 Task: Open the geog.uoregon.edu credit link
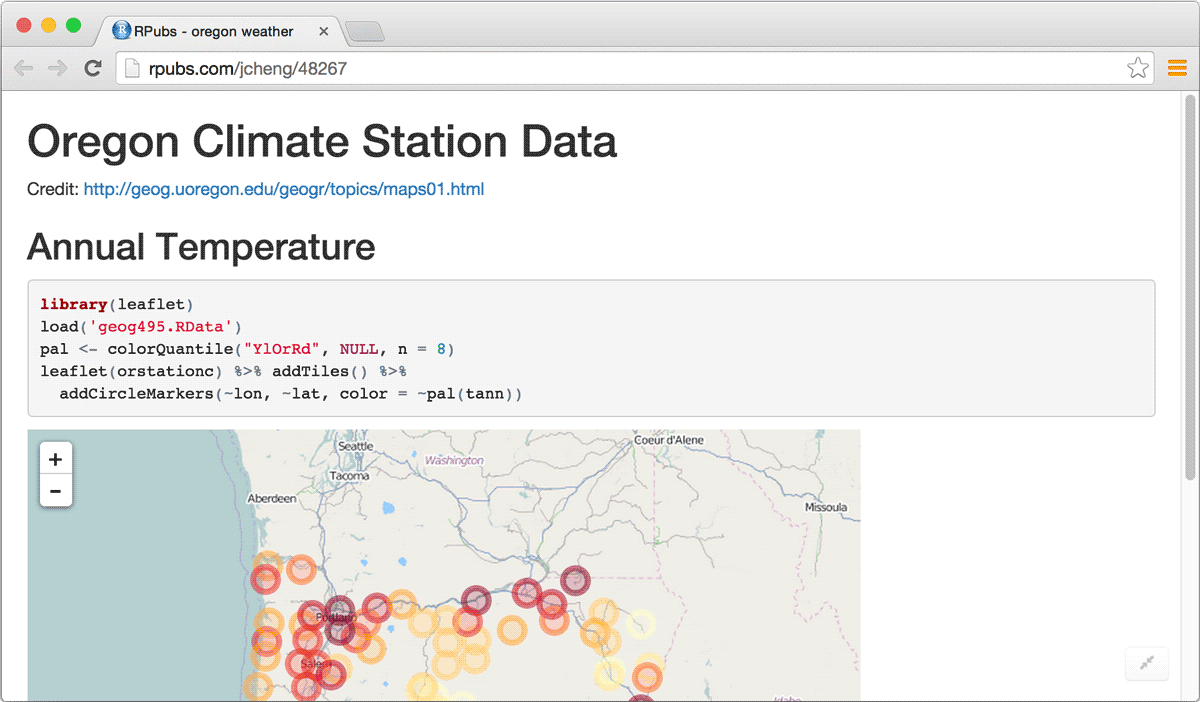[283, 189]
